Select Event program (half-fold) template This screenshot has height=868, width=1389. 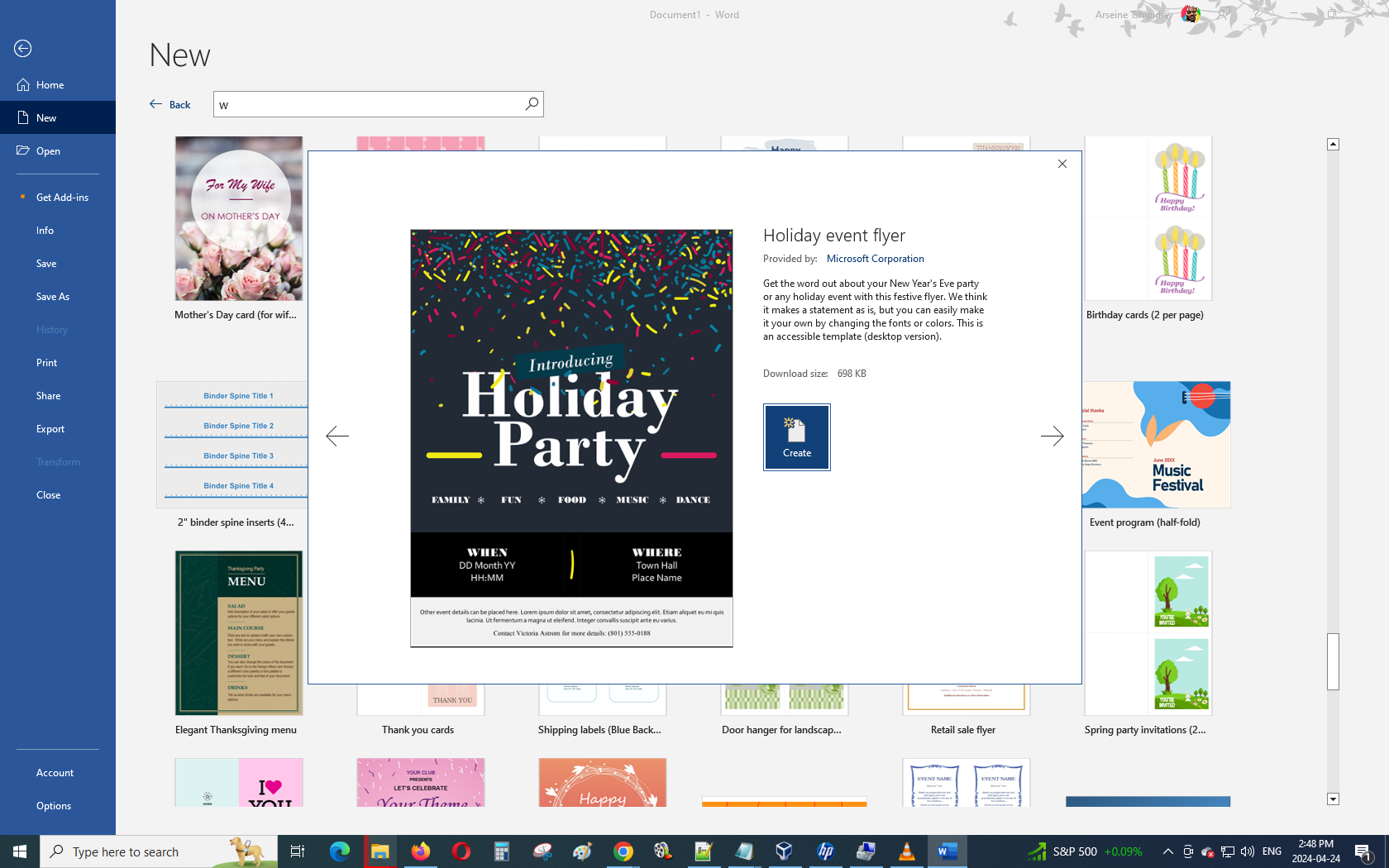(x=1156, y=446)
